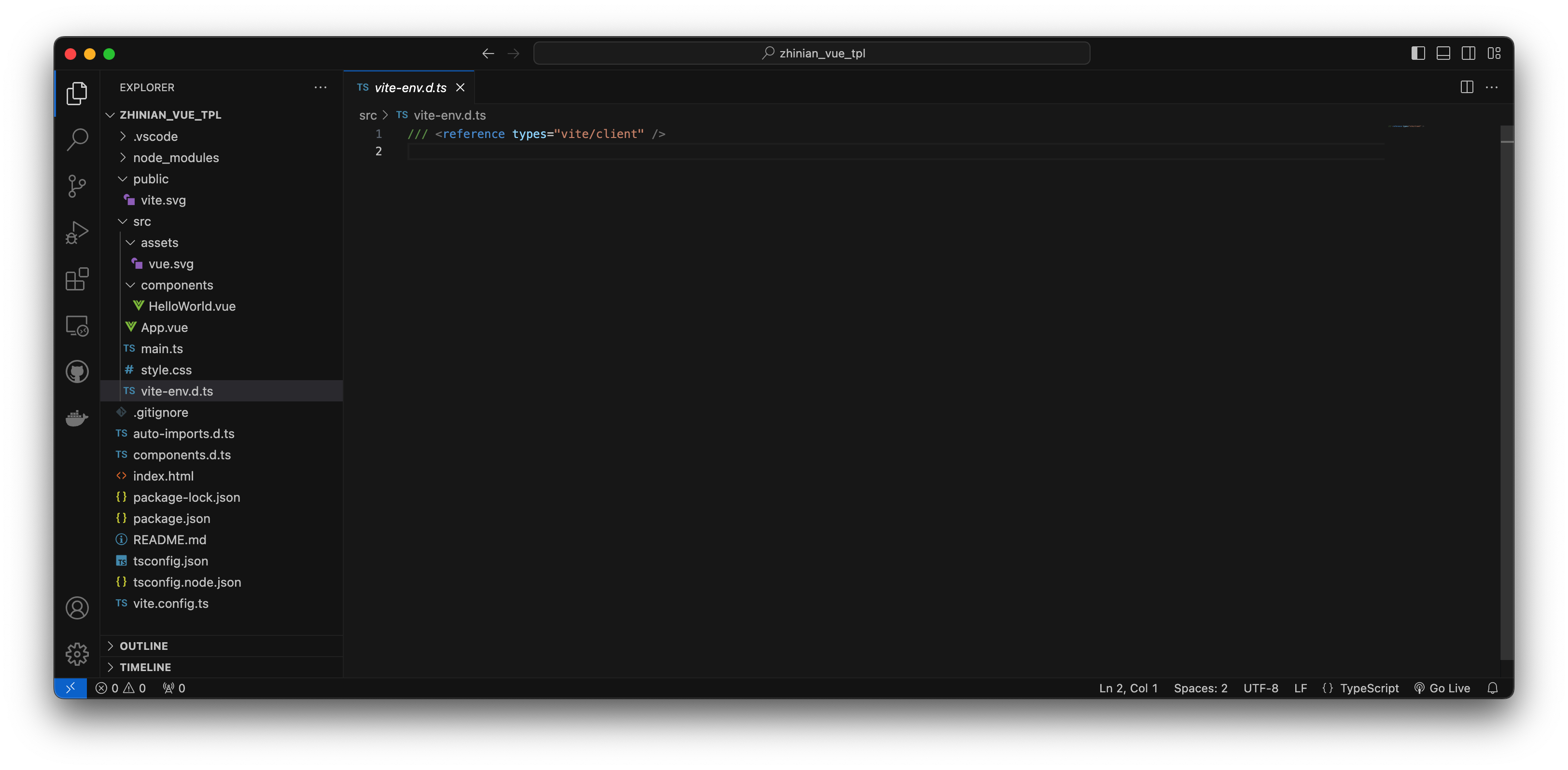Viewport: 1568px width, 770px height.
Task: Place cursor on editor line 2
Action: click(895, 151)
